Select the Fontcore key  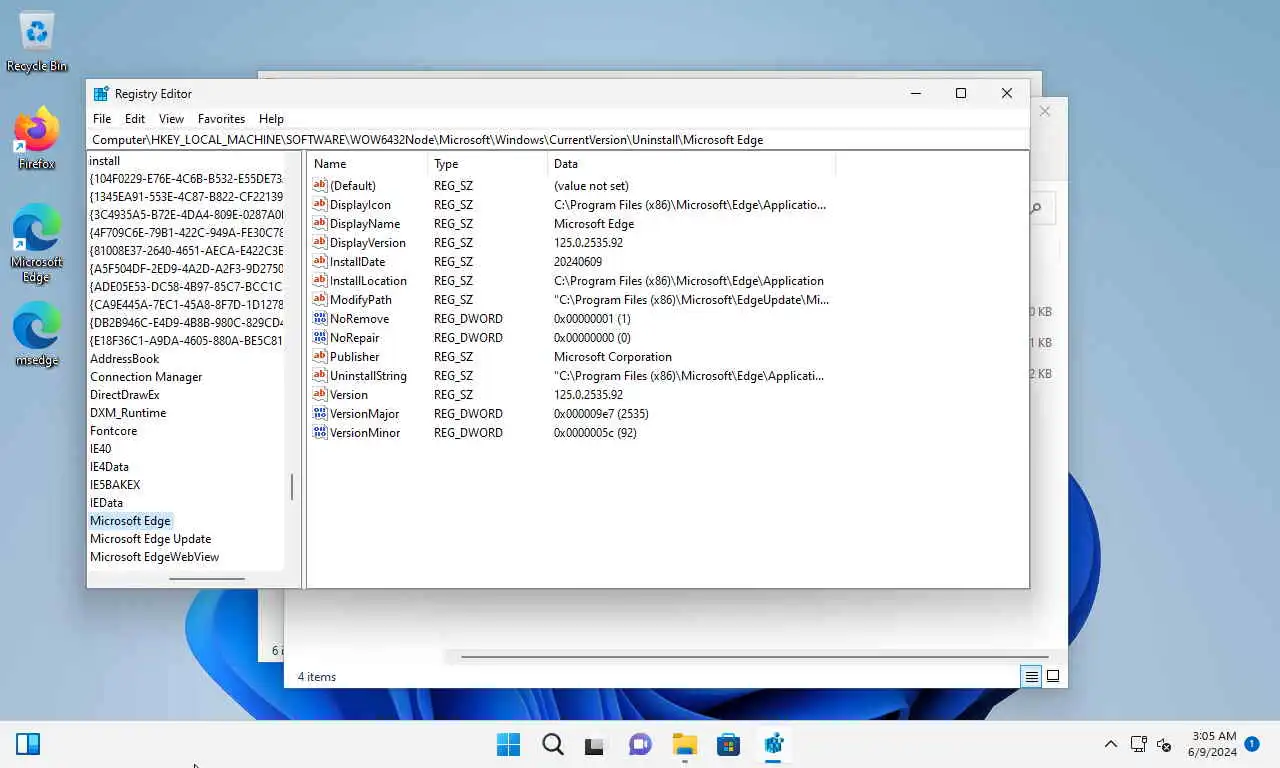114,431
